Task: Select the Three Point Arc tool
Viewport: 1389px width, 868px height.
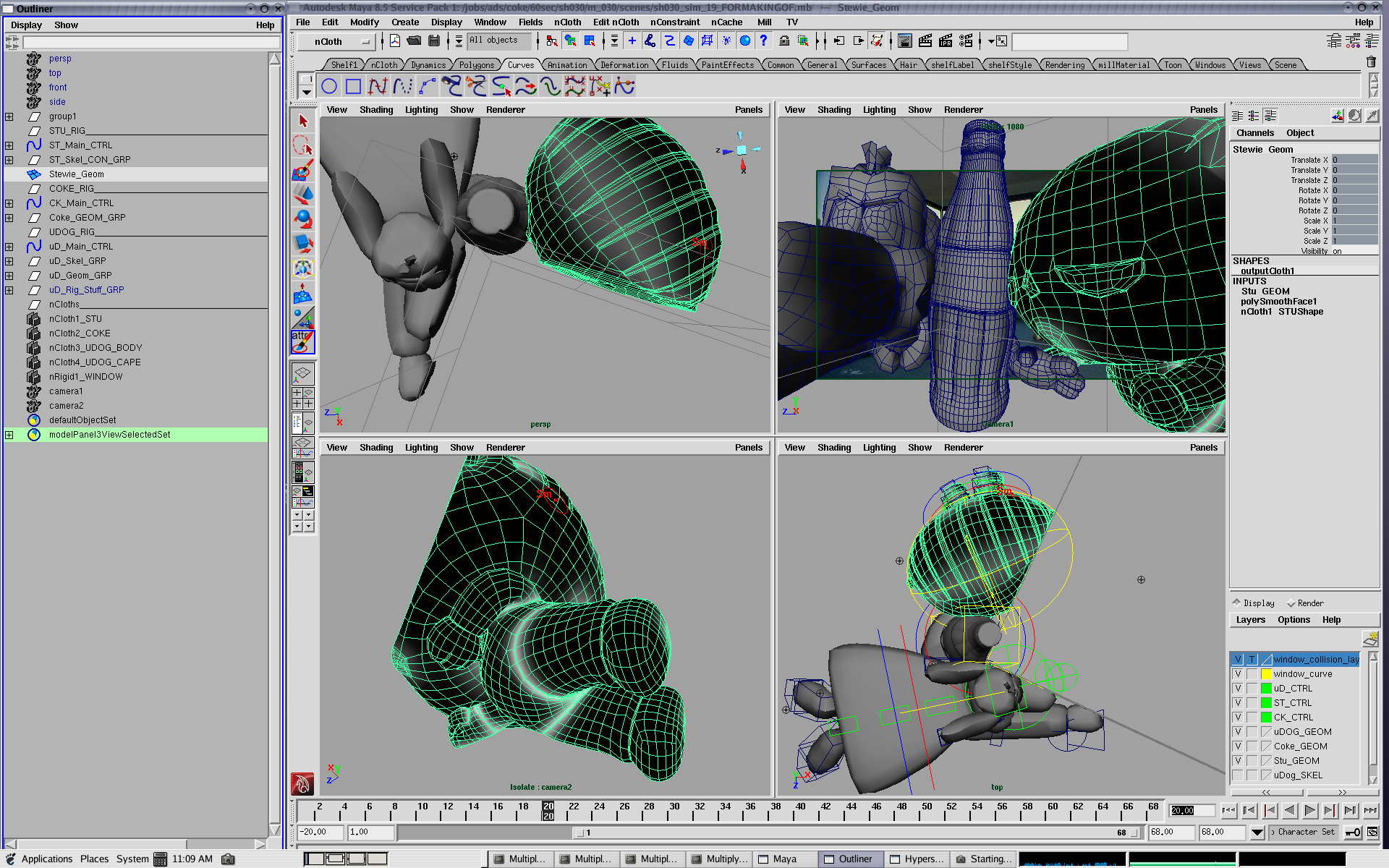Action: [x=427, y=87]
